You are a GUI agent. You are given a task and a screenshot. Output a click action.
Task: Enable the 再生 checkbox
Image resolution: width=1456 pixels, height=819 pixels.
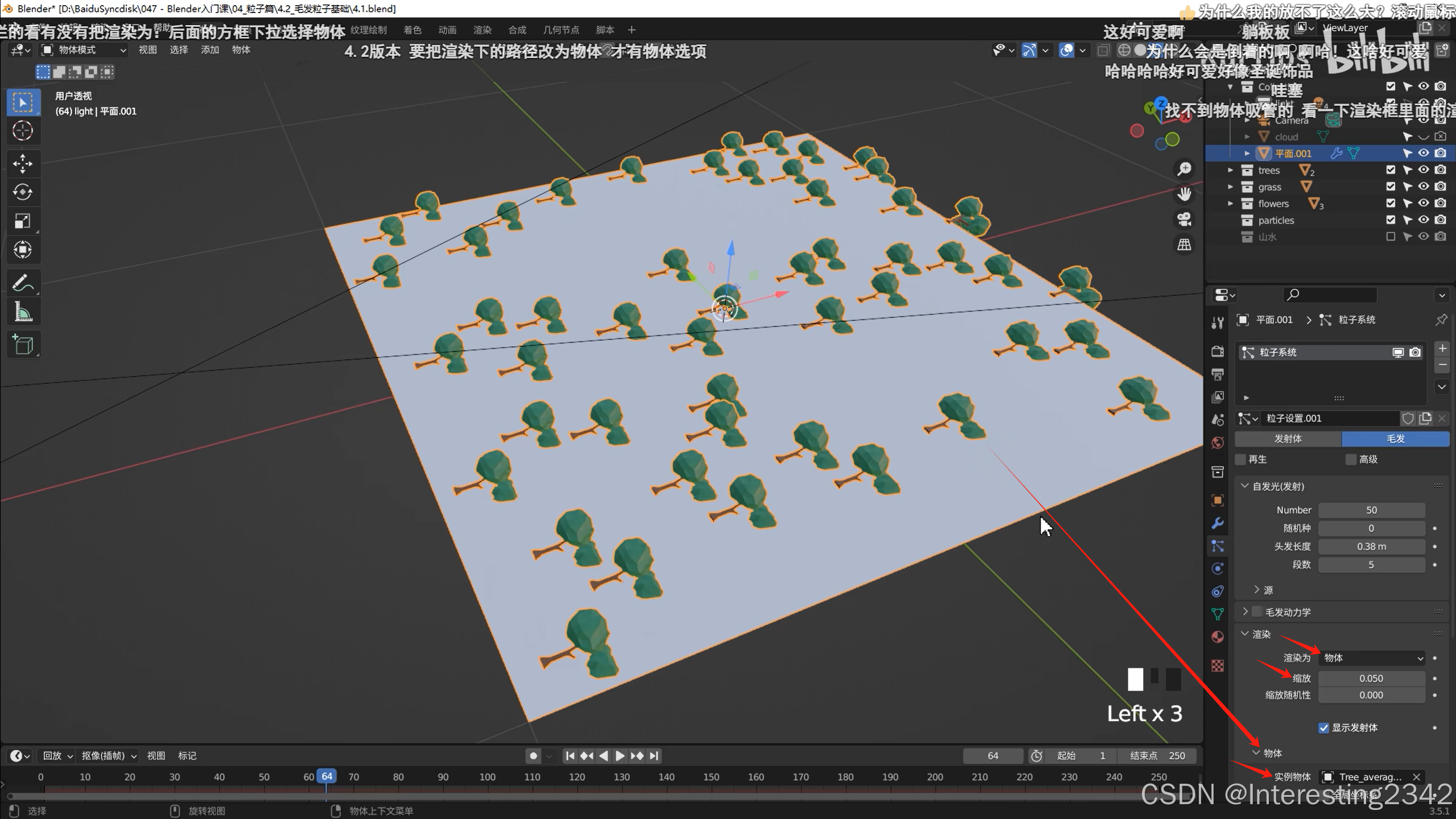tap(1241, 460)
